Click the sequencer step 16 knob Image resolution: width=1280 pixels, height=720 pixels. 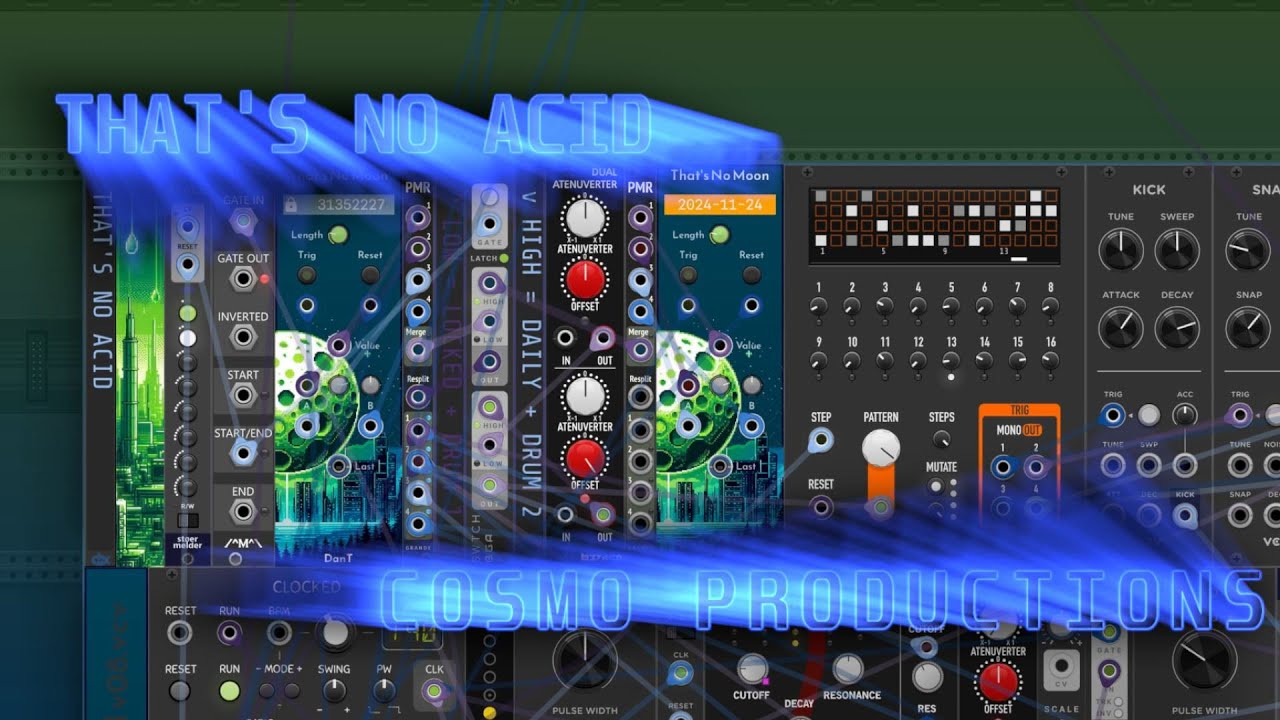[x=1050, y=362]
